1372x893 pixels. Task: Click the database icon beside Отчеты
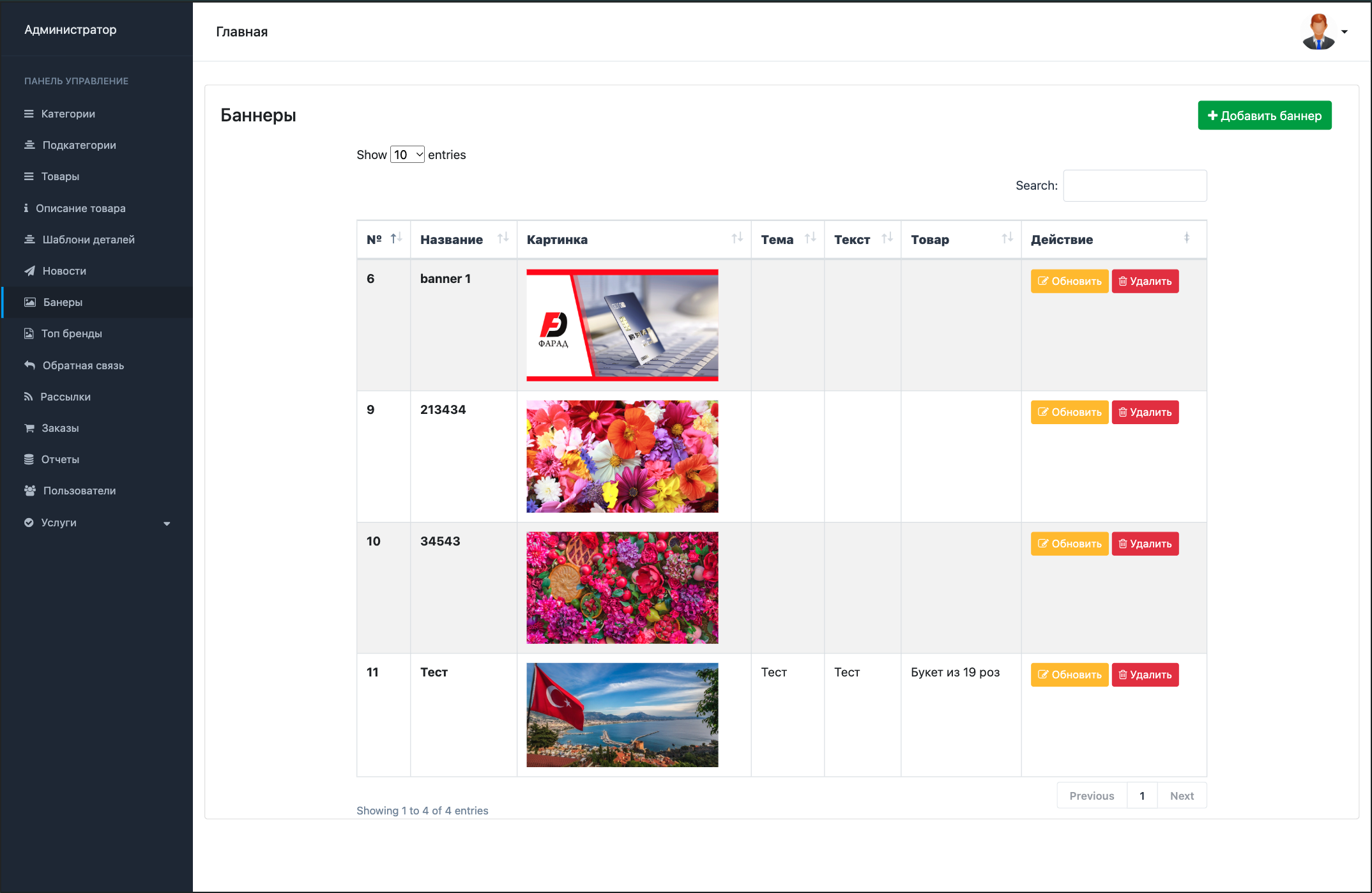[29, 459]
